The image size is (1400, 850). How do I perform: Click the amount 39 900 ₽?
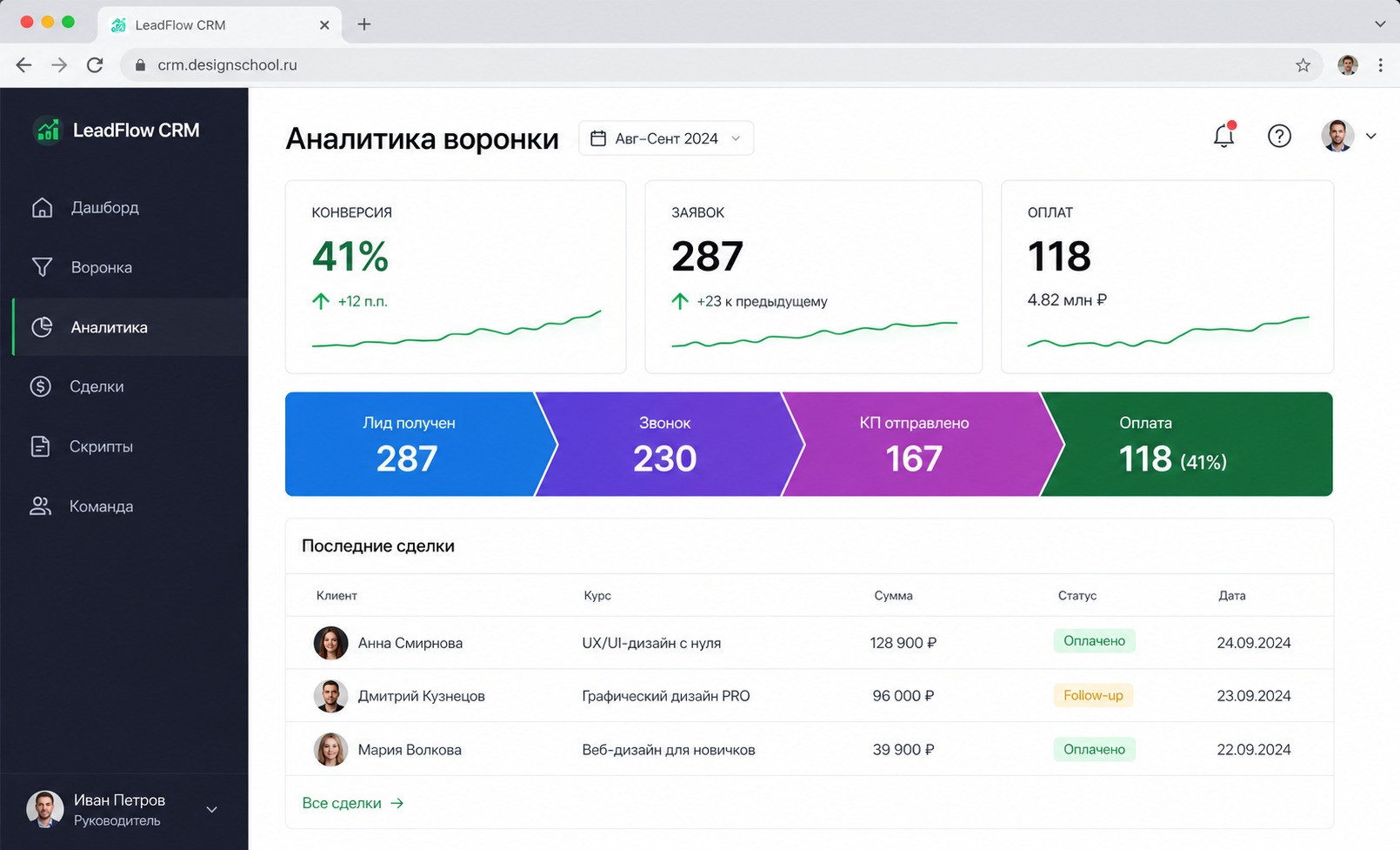pyautogui.click(x=903, y=749)
